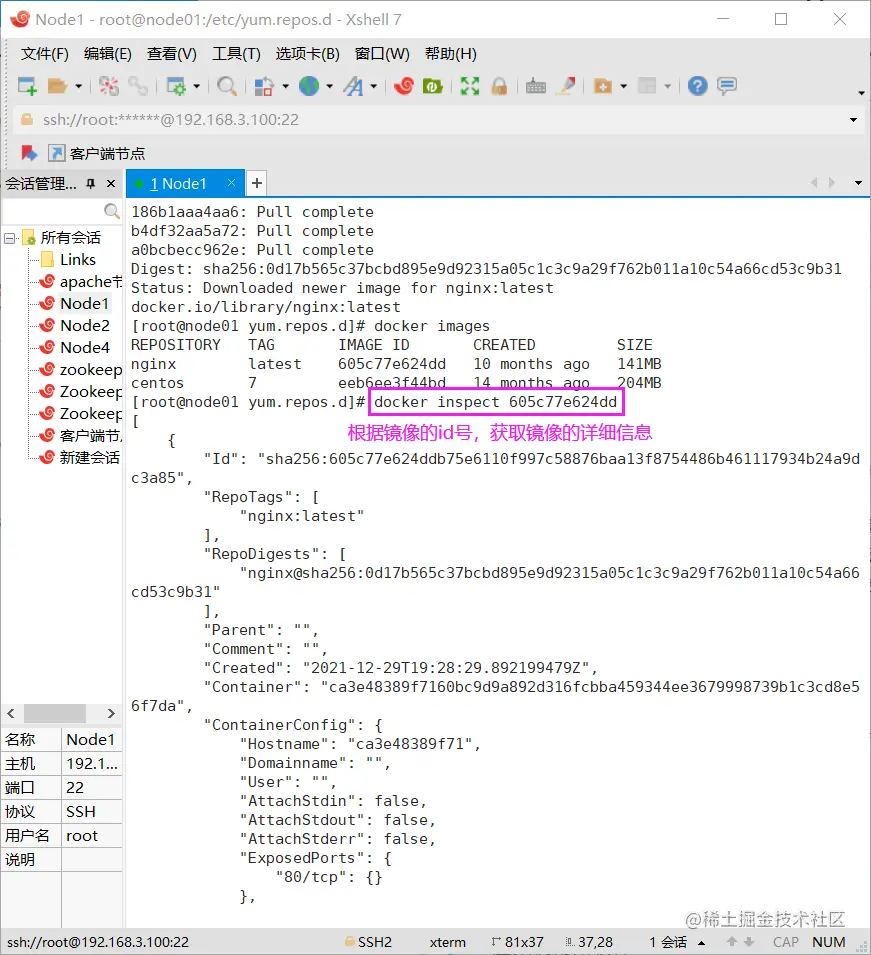Click the toolbar overflow arrow at right
The image size is (871, 955).
coord(861,93)
